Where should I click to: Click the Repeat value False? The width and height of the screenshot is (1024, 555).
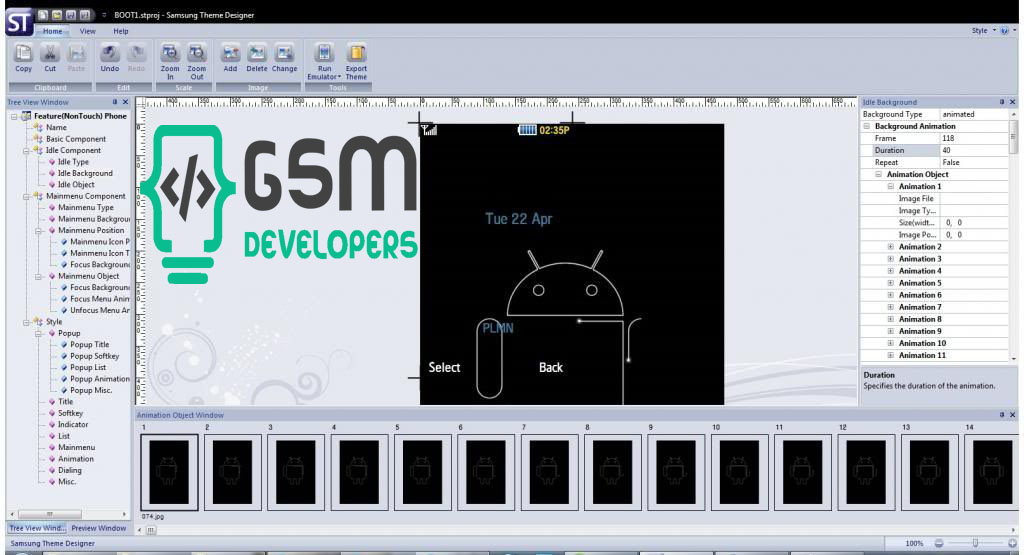click(x=974, y=163)
